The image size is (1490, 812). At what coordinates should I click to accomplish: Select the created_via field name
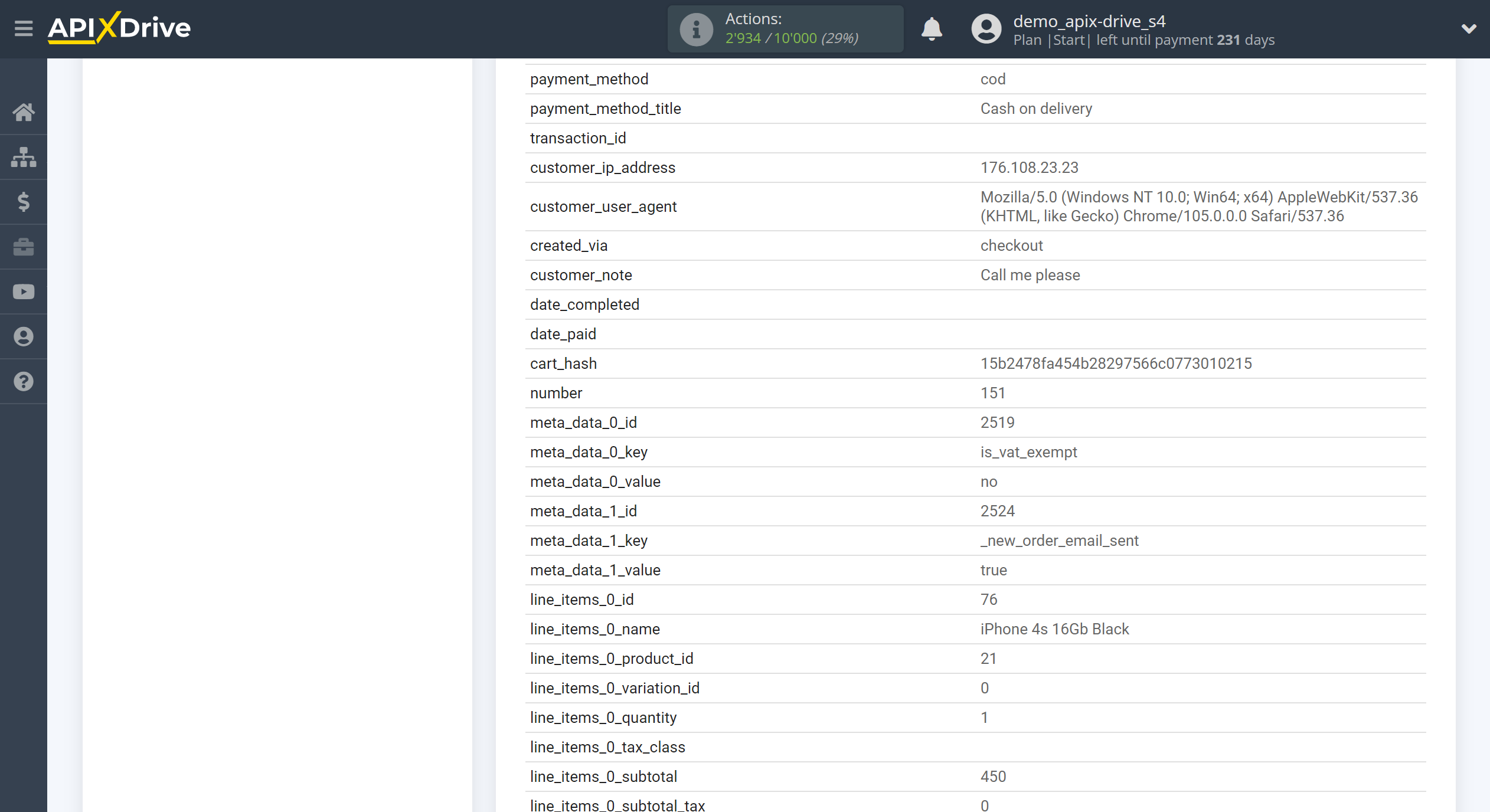click(568, 245)
